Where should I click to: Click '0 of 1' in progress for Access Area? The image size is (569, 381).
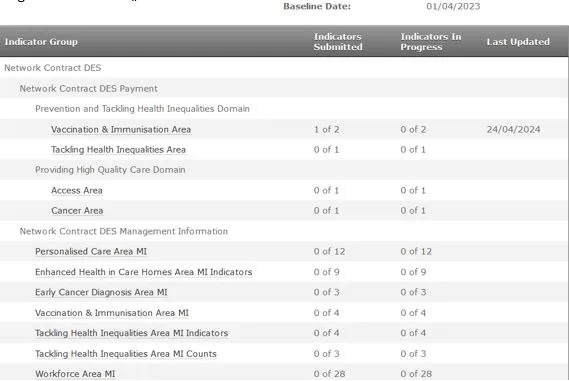point(413,190)
